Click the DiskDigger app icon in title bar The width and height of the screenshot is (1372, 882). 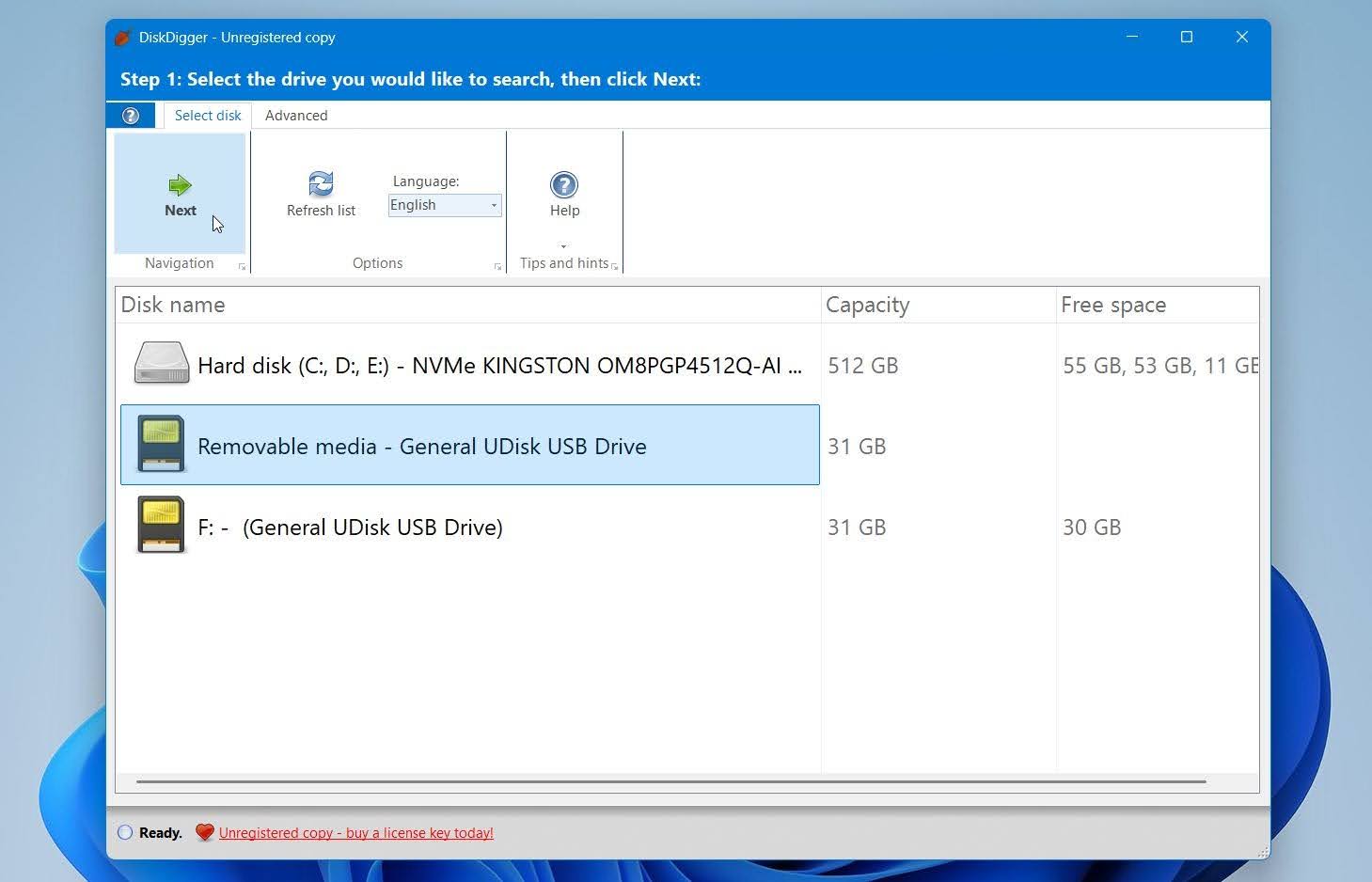(122, 38)
